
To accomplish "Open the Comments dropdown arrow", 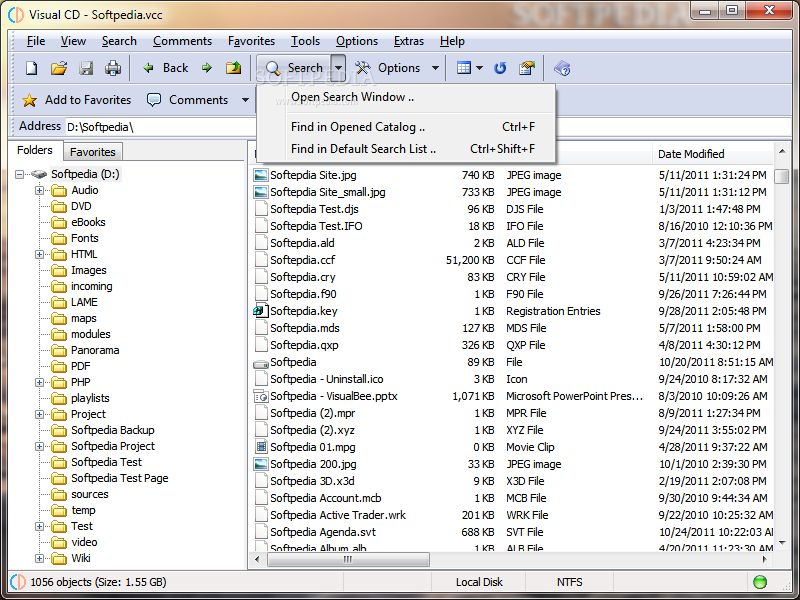I will click(245, 100).
